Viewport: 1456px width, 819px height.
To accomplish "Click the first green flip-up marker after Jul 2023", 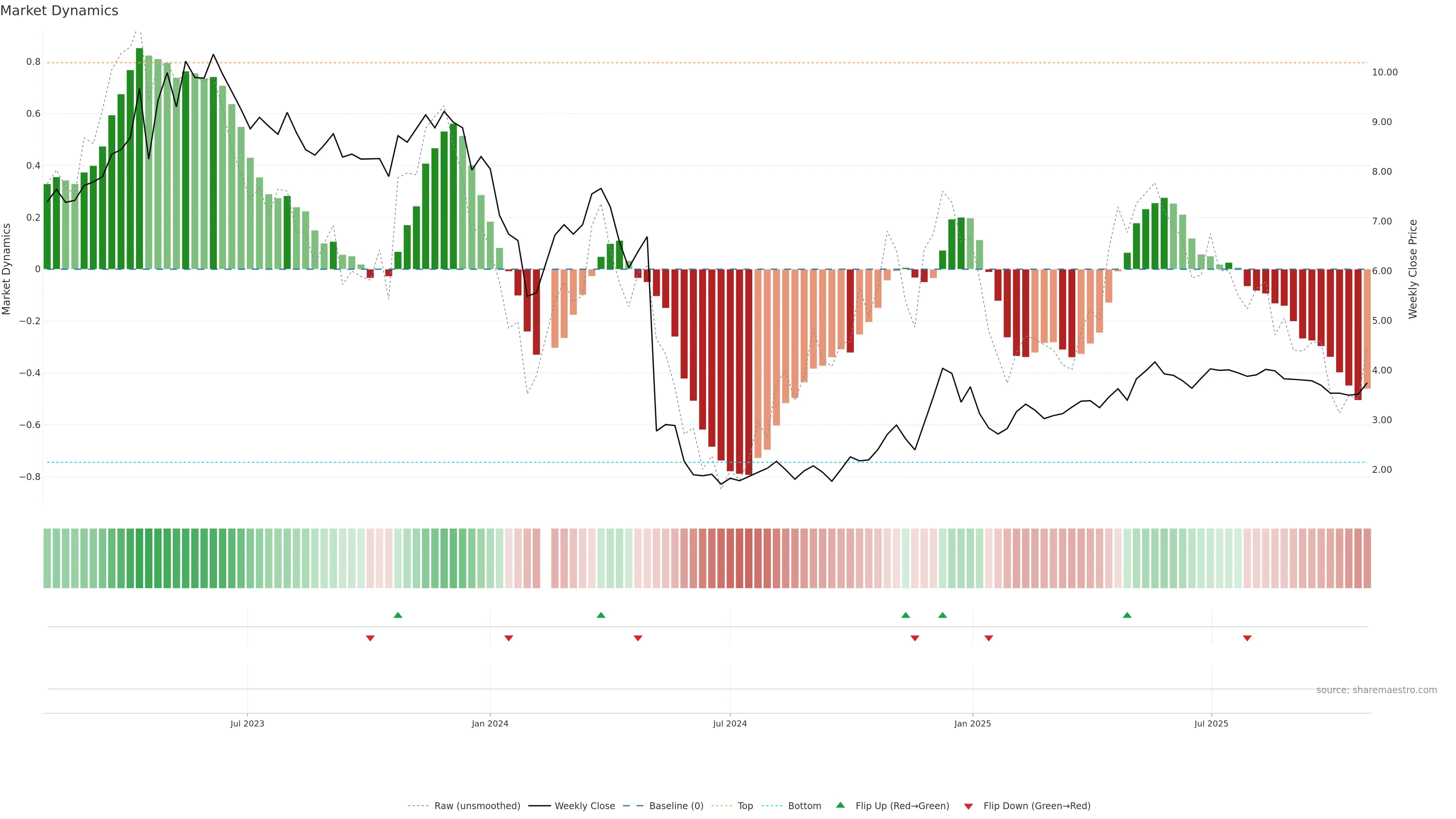I will (x=398, y=615).
